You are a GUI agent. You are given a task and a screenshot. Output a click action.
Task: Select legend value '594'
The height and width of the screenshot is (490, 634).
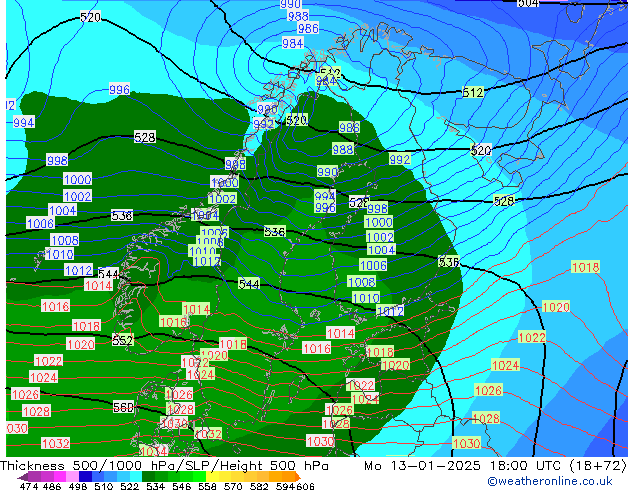[285, 486]
